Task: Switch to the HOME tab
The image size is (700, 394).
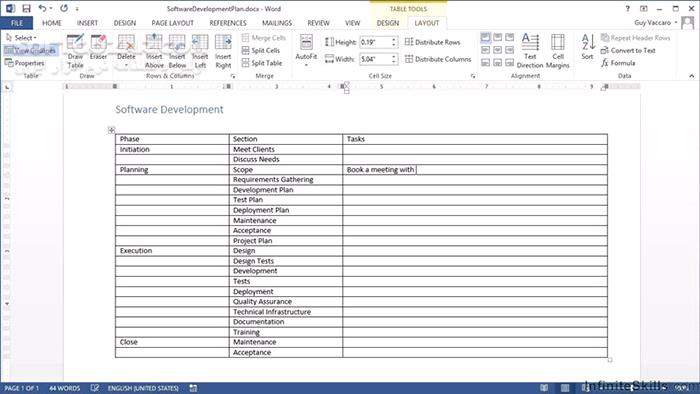Action: pyautogui.click(x=52, y=23)
